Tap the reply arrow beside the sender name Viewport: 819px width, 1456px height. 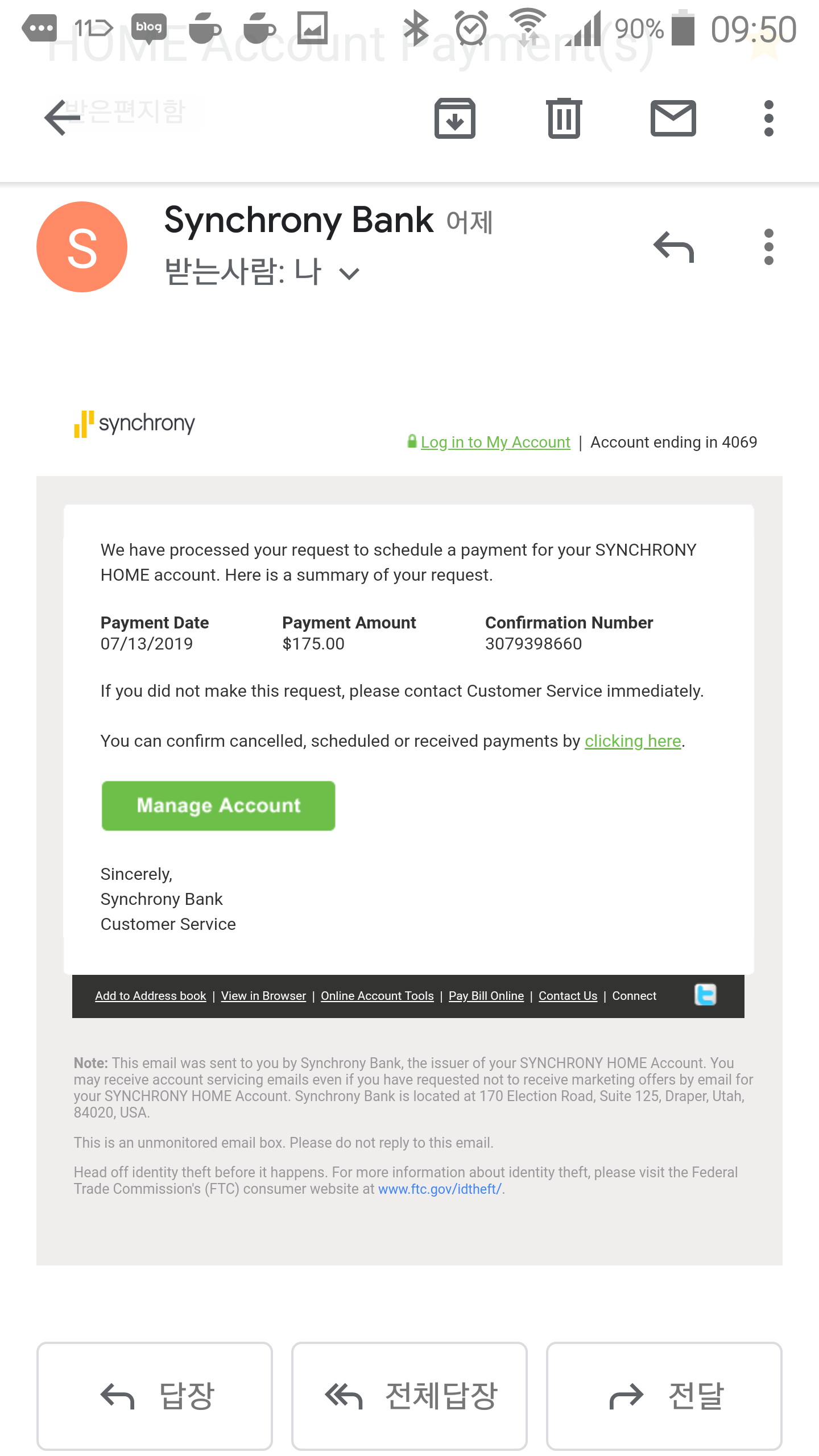[x=674, y=247]
